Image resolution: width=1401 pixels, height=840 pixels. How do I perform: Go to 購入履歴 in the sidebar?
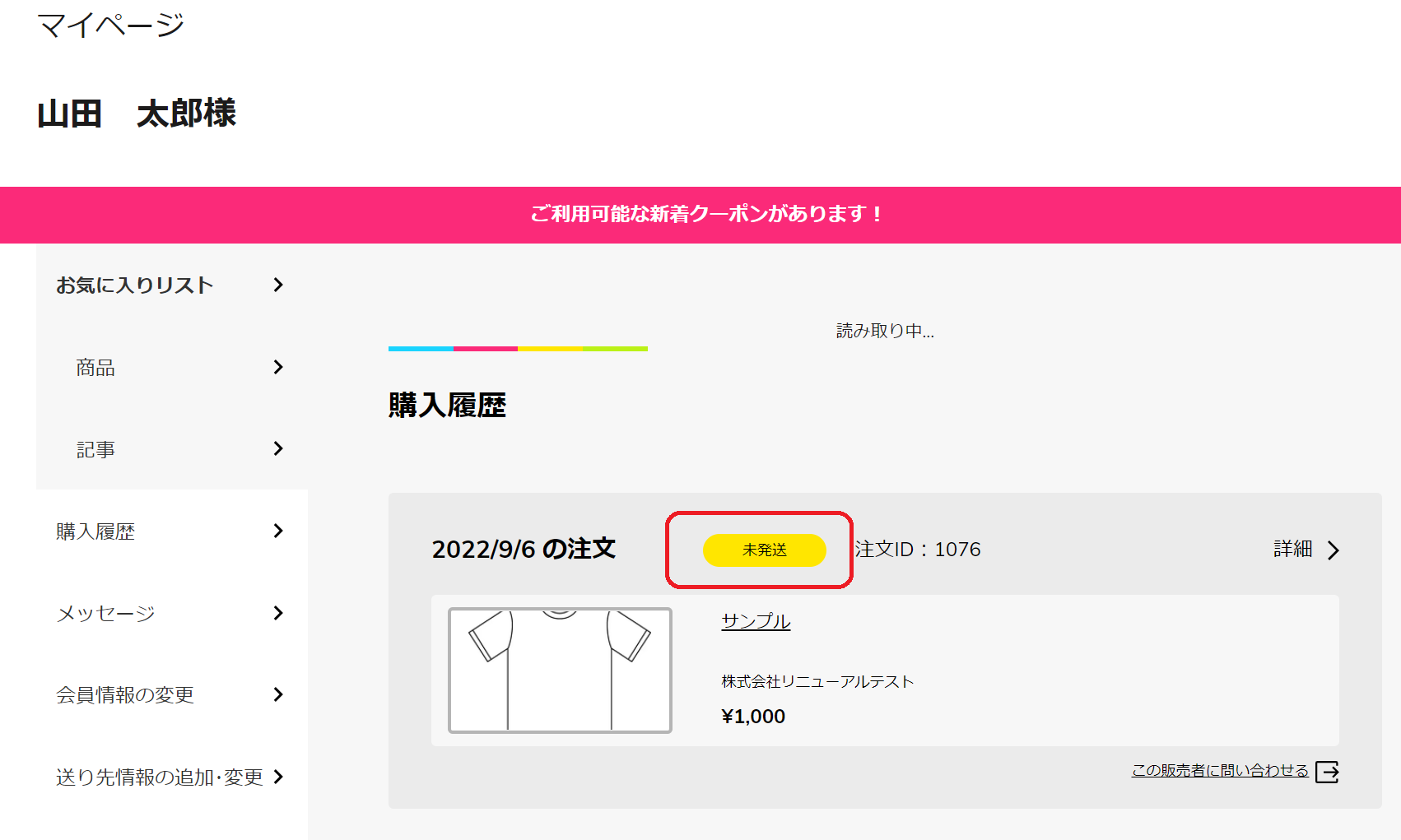(95, 531)
